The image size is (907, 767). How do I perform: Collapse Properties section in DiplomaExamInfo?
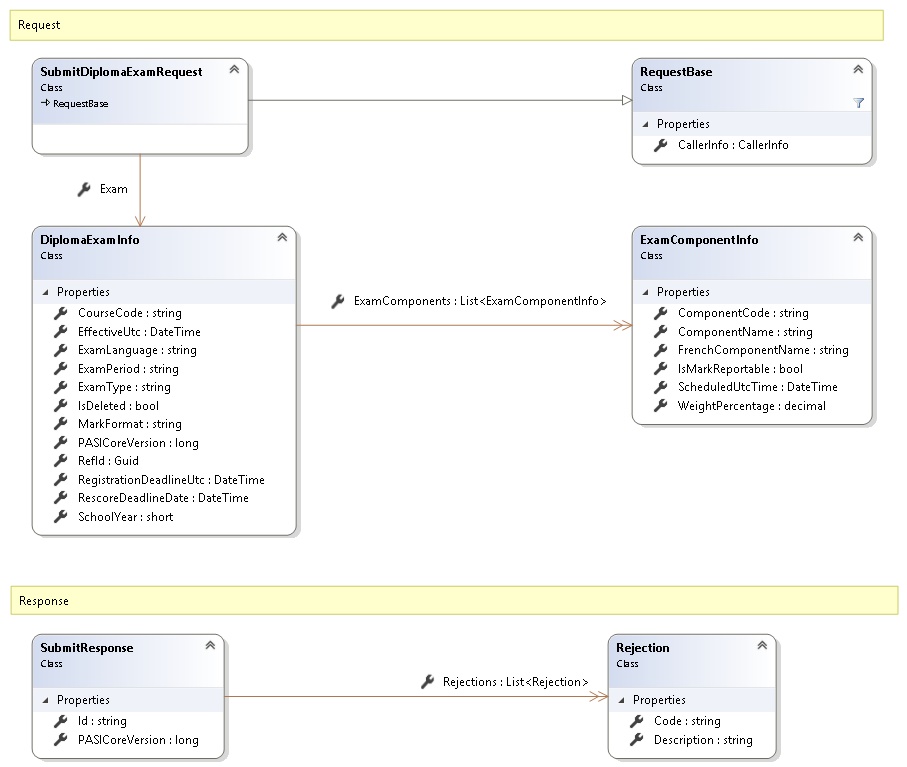[x=46, y=292]
